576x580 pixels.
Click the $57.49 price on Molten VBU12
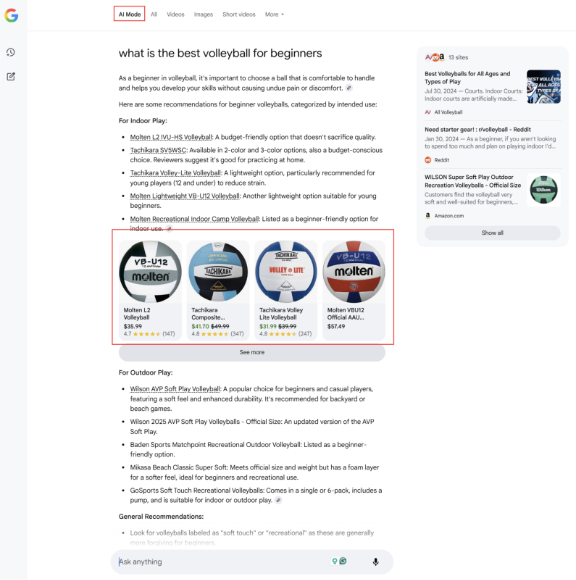click(336, 326)
